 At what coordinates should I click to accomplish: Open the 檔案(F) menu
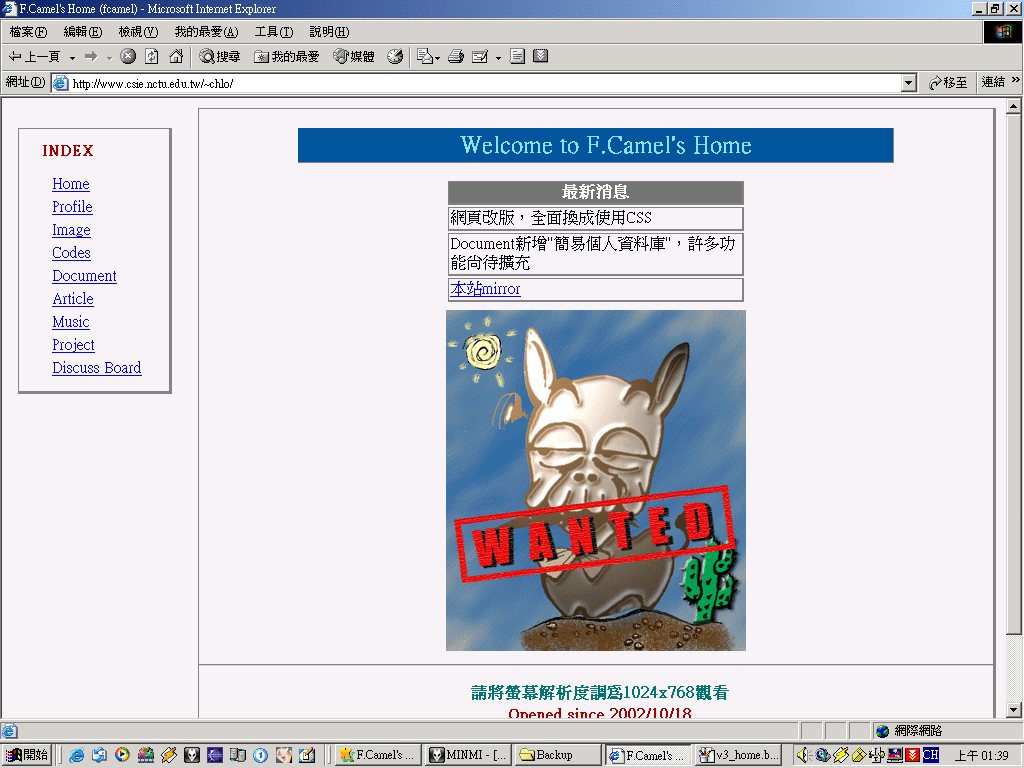tap(28, 32)
